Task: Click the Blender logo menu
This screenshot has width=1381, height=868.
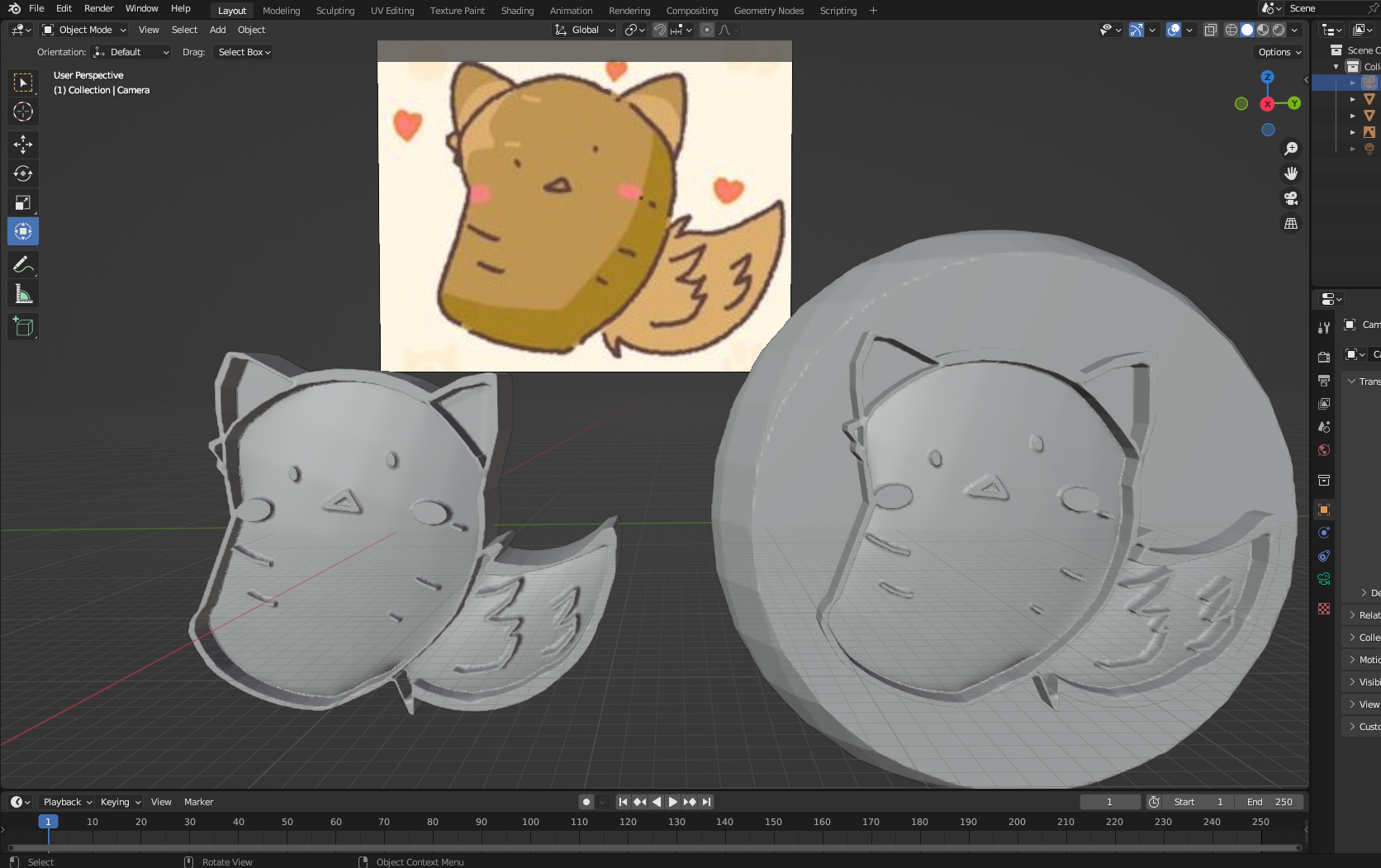Action: click(14, 8)
